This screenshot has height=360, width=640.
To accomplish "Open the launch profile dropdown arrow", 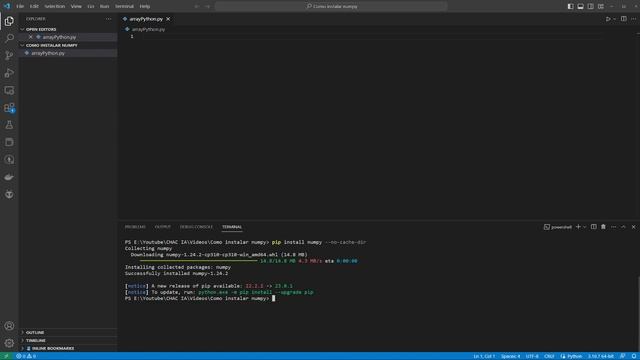I will 584,227.
